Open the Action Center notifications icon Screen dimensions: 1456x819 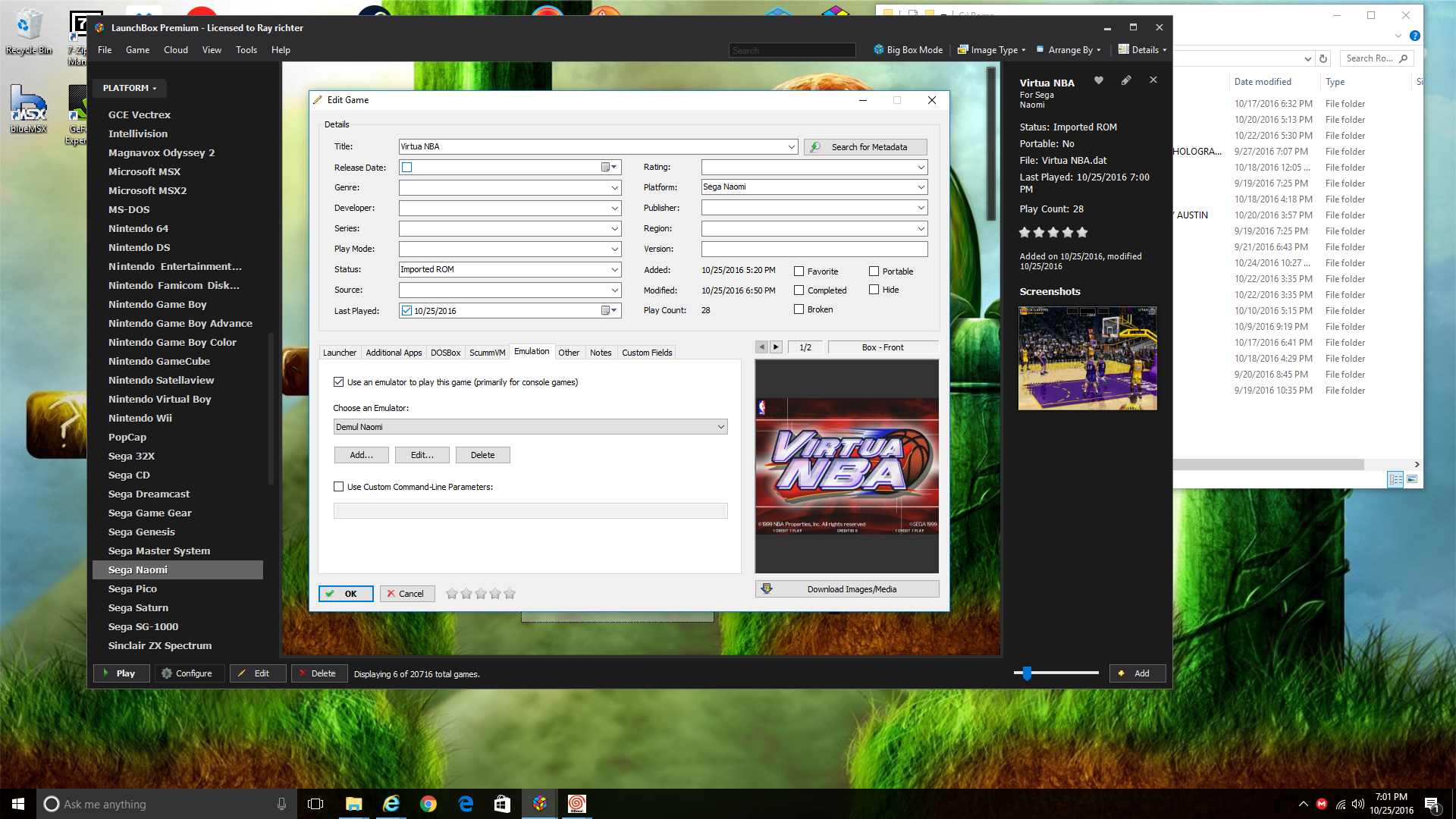[1432, 804]
